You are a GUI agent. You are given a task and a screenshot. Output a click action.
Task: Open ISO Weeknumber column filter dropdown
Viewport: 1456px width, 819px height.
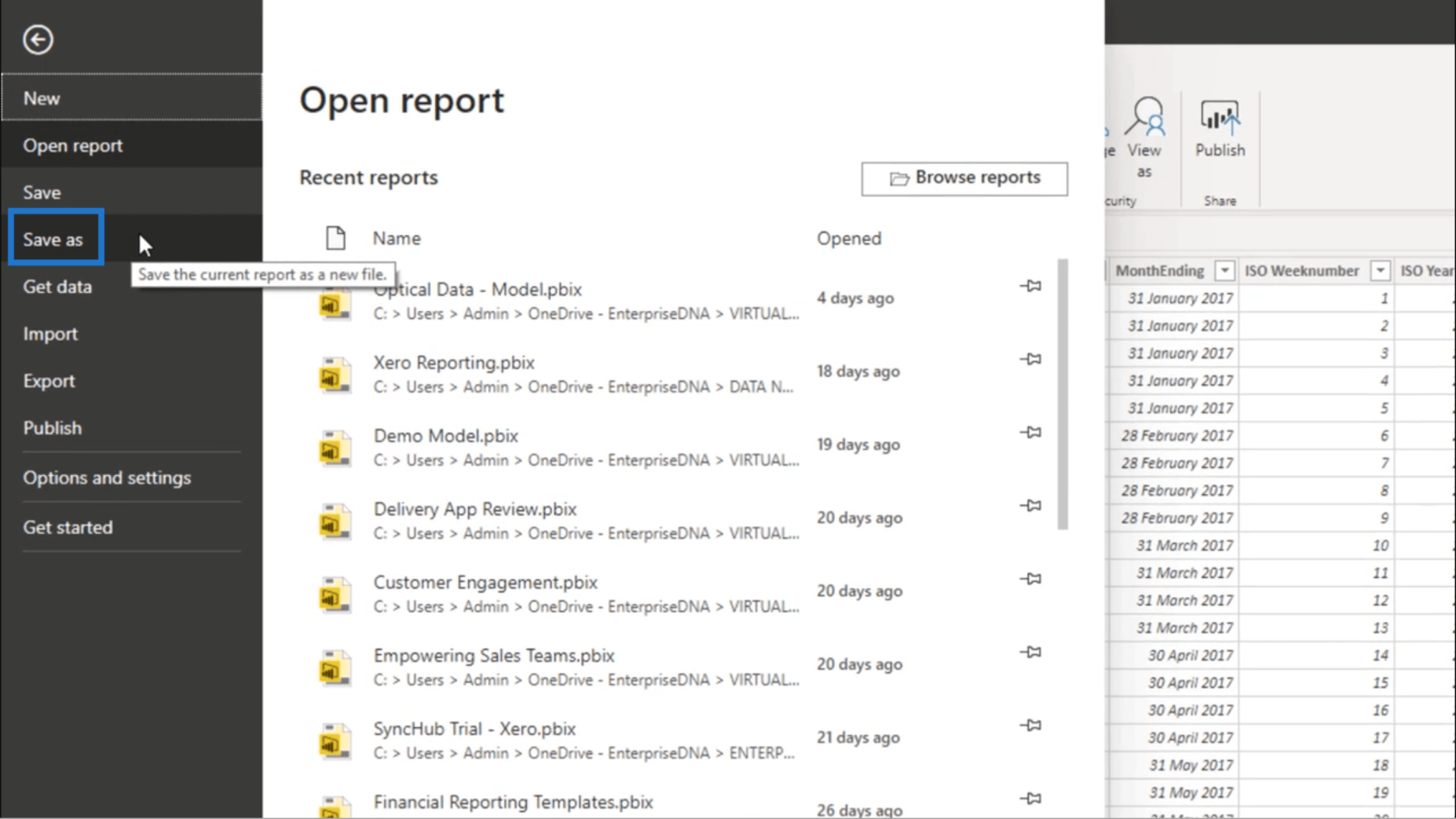(x=1380, y=271)
